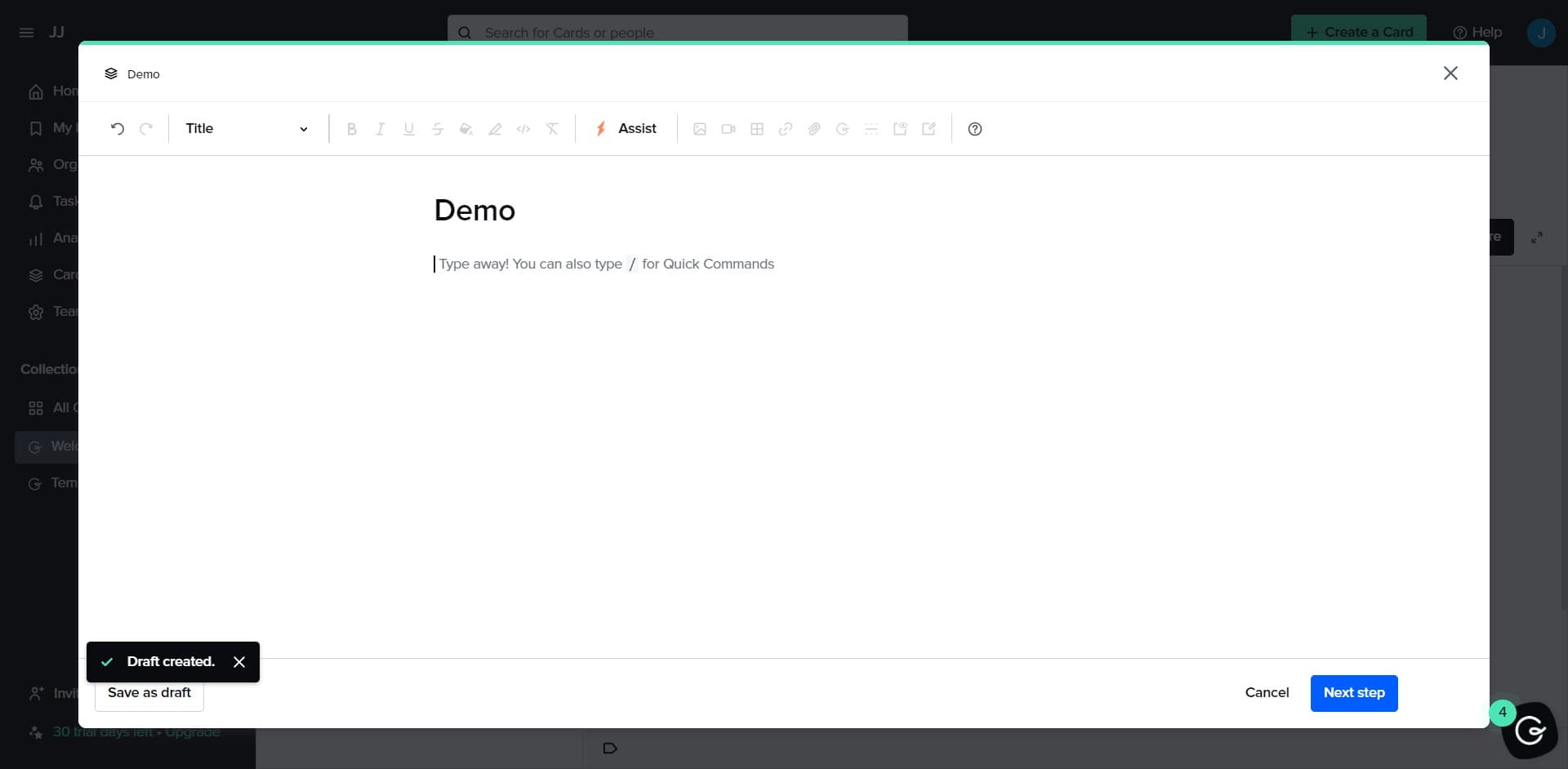
Task: Insert a video into the card
Action: tap(728, 128)
